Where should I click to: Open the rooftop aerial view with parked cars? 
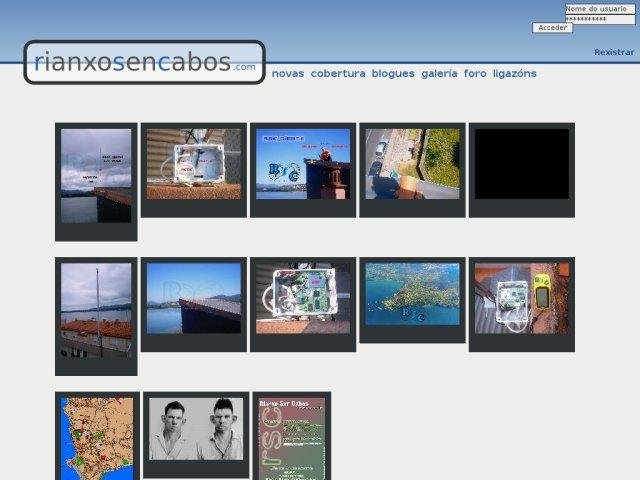[412, 164]
